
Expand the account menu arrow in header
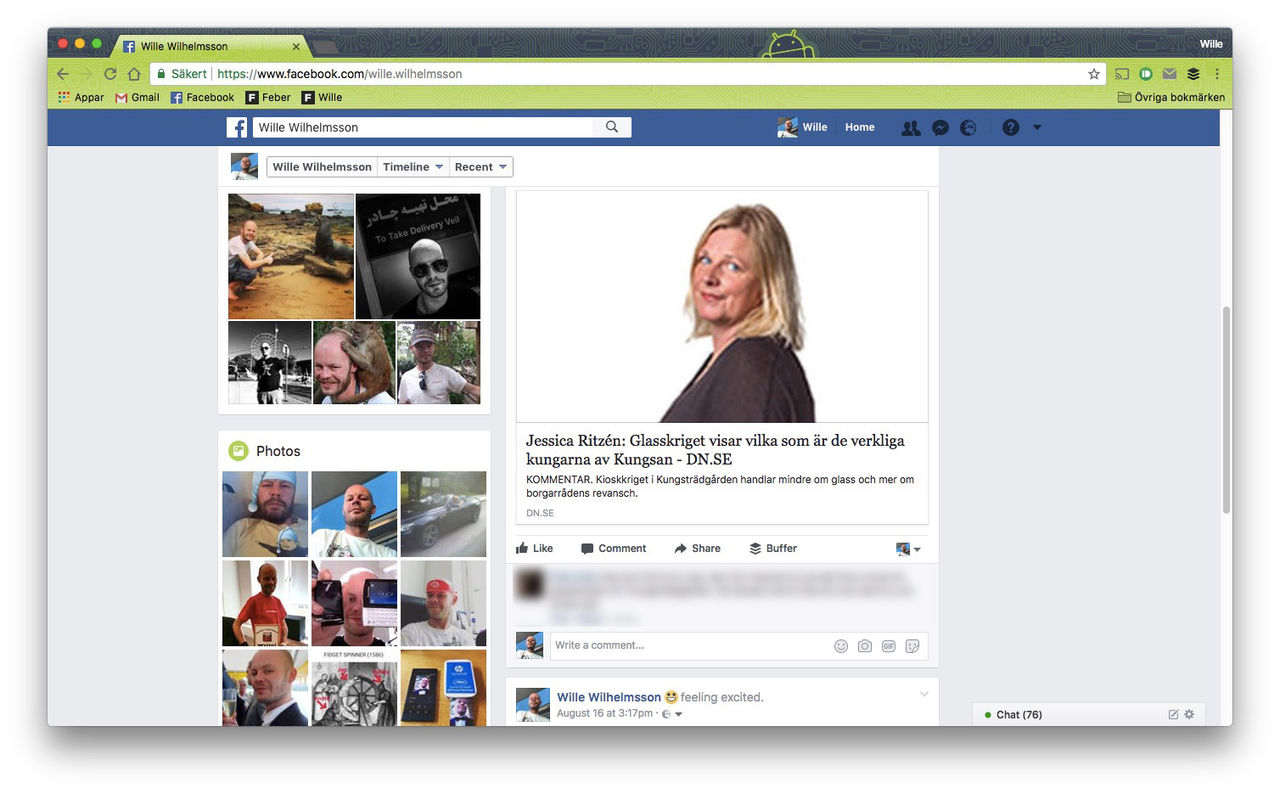point(1037,127)
